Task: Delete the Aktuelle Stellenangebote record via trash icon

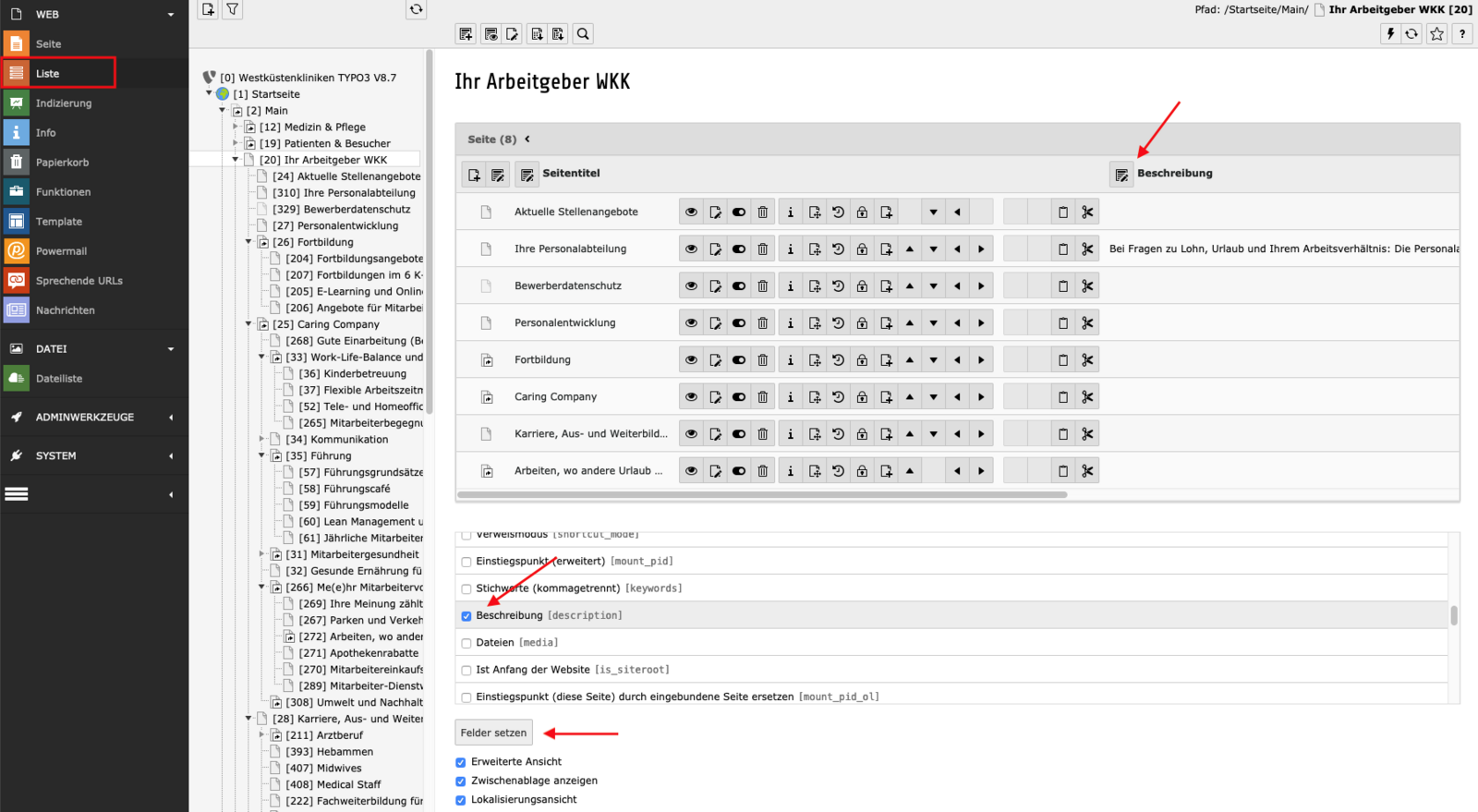Action: [x=763, y=212]
